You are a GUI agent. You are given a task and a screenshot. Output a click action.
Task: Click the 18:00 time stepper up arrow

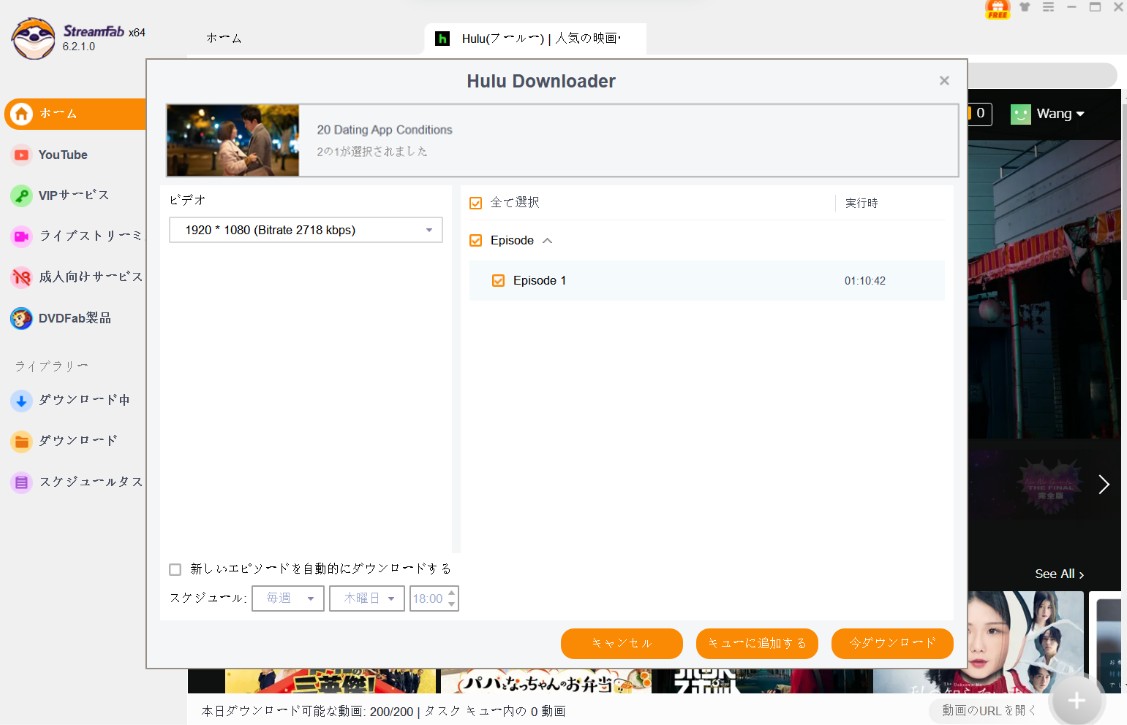[x=451, y=593]
